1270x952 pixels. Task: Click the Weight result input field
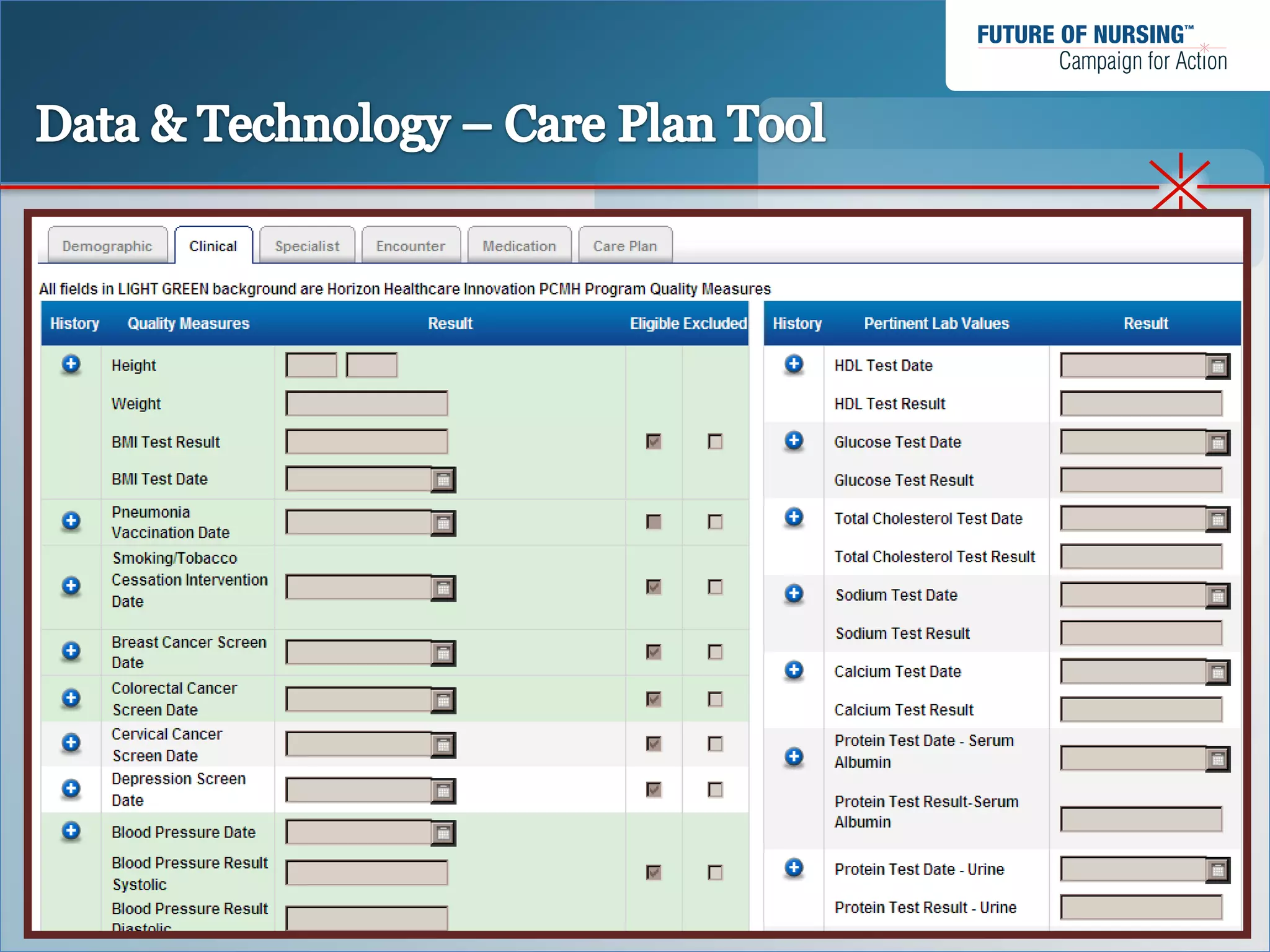click(366, 403)
